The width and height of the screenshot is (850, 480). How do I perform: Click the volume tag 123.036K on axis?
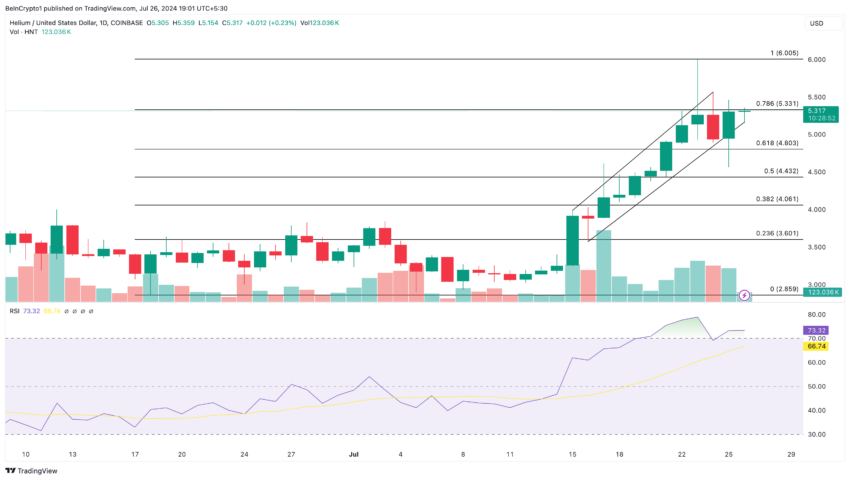pyautogui.click(x=822, y=292)
